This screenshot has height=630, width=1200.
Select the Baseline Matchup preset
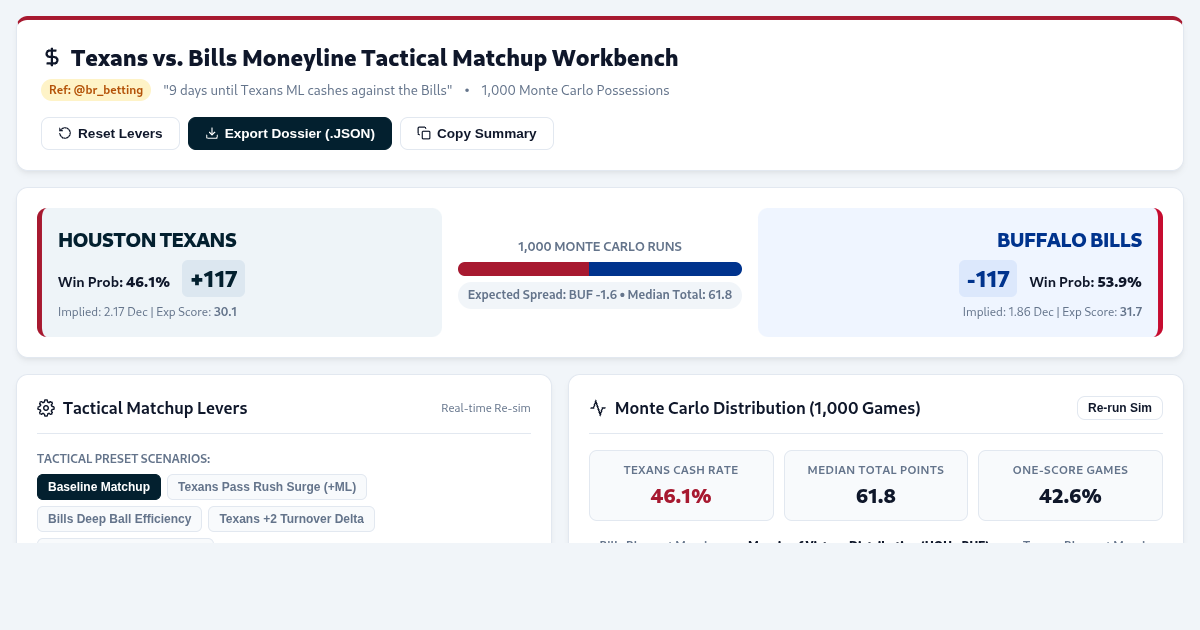[99, 487]
